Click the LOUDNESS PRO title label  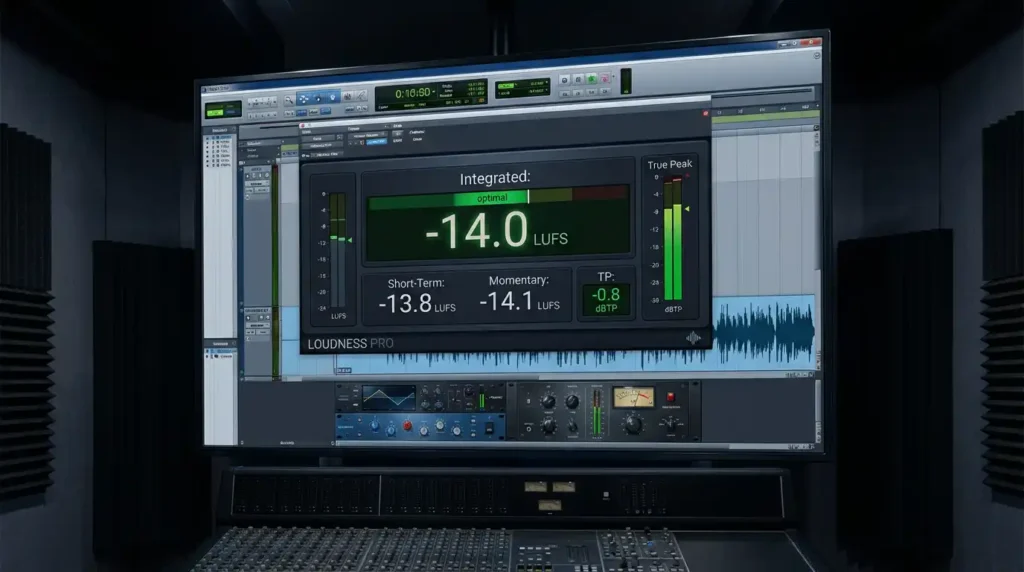(351, 343)
